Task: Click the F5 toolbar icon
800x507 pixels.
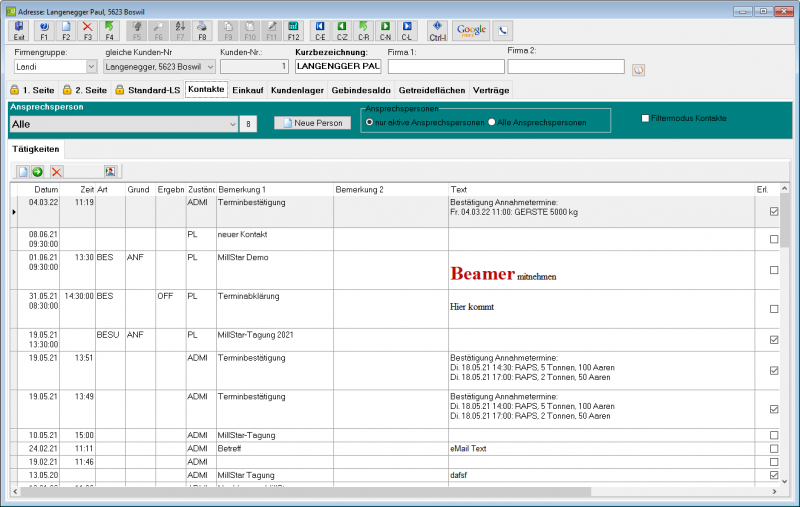Action: [137, 31]
